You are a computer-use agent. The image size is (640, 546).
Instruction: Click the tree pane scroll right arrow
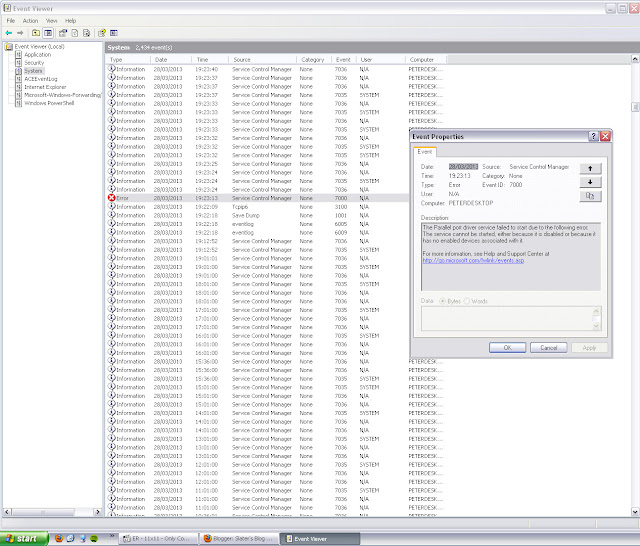coord(97,512)
